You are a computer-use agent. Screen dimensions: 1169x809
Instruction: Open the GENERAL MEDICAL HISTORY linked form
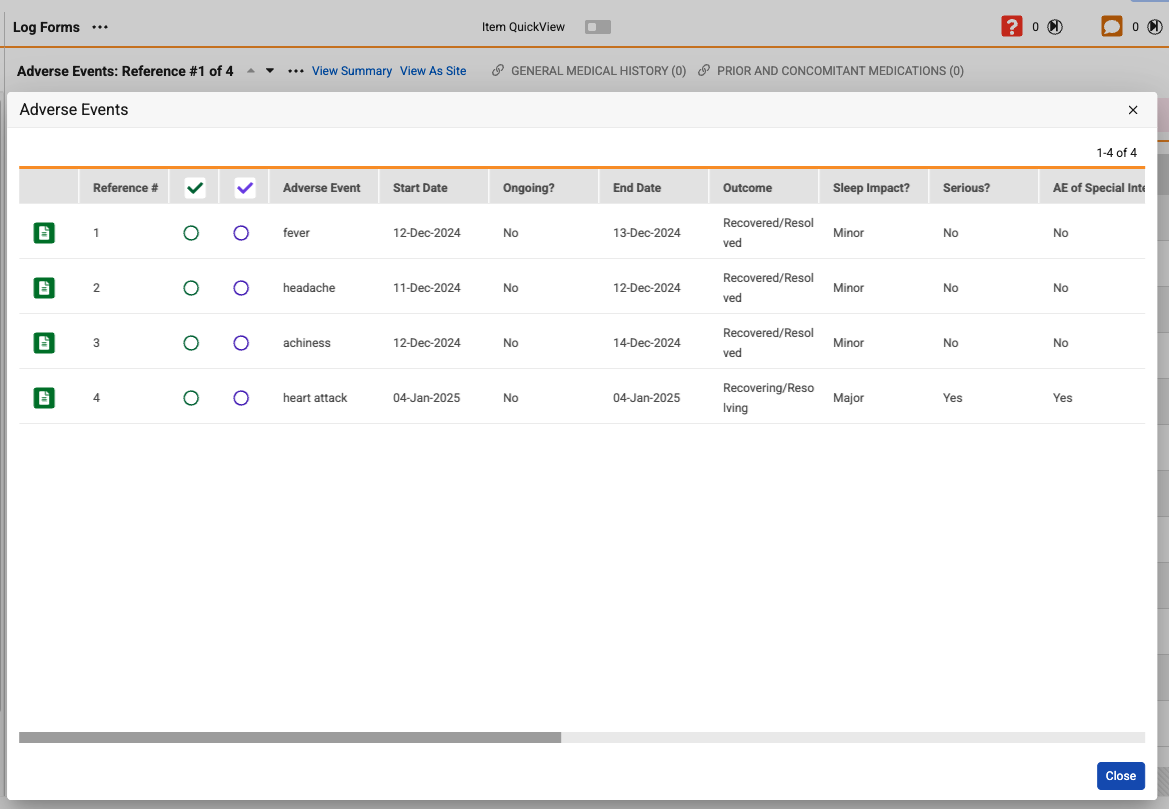597,71
